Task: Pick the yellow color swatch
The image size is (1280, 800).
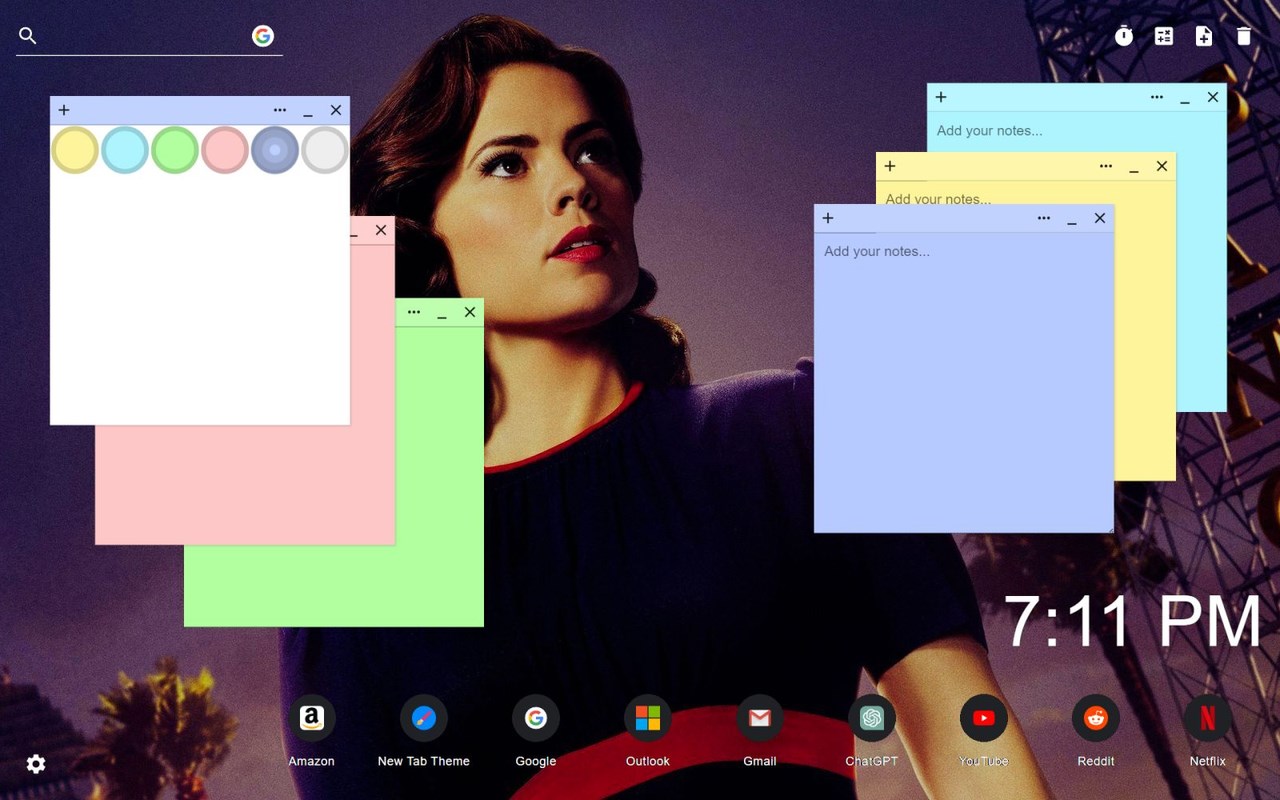Action: (75, 150)
